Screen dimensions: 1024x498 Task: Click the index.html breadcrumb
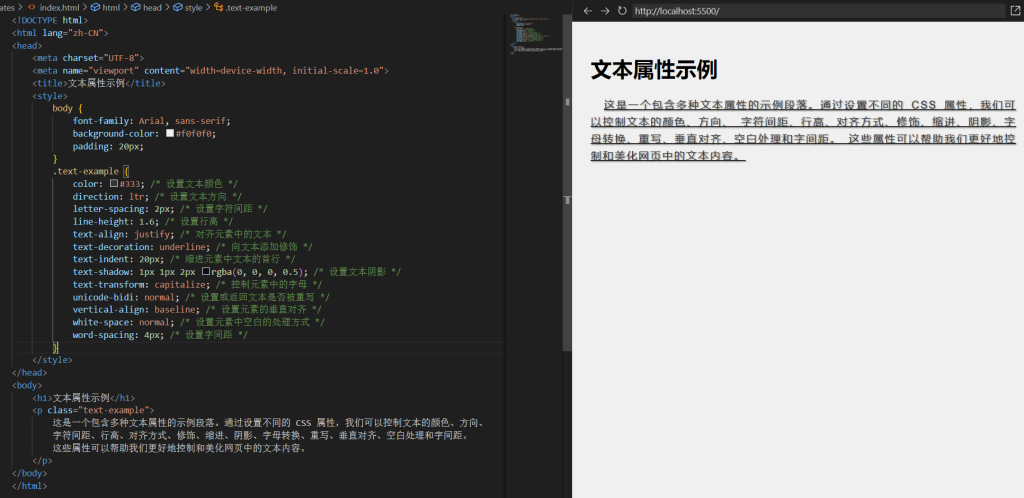(x=59, y=7)
